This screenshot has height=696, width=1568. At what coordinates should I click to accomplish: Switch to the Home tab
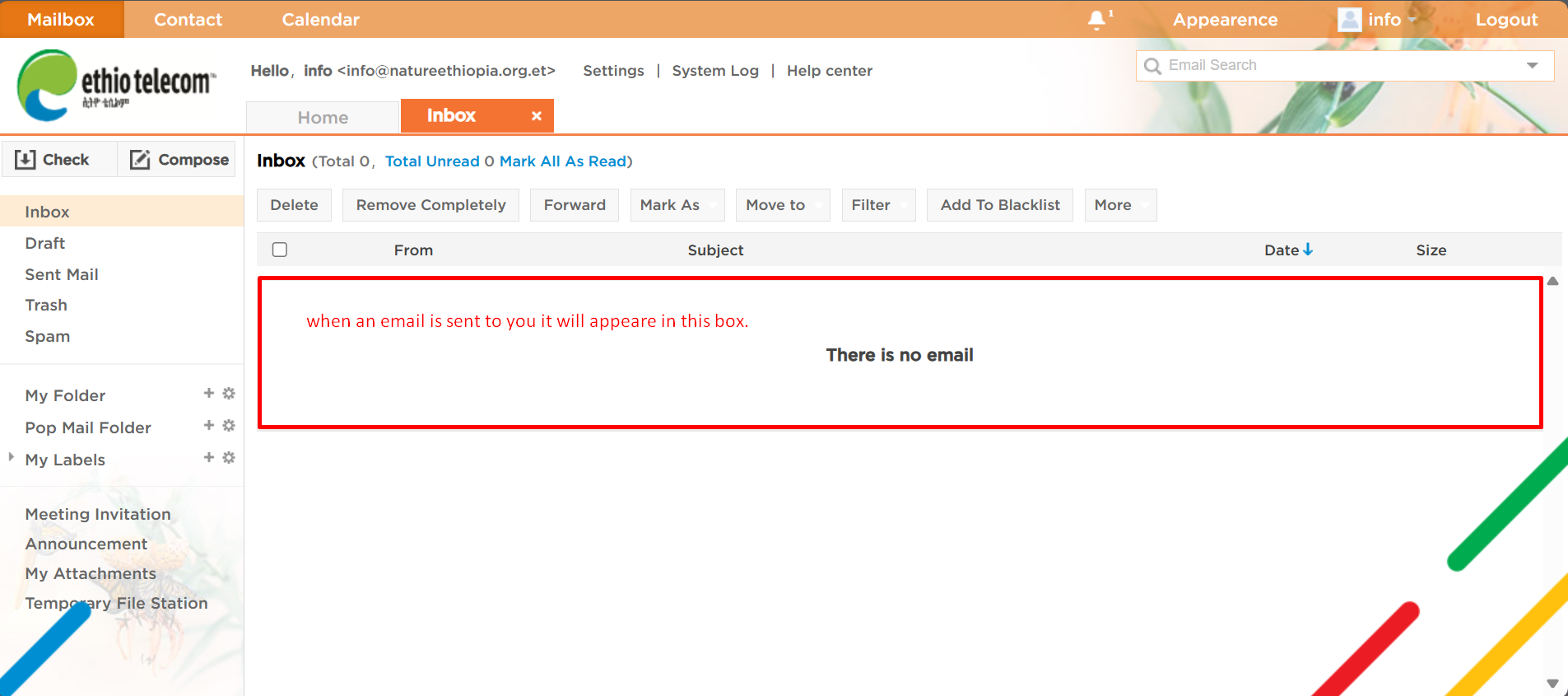tap(323, 118)
